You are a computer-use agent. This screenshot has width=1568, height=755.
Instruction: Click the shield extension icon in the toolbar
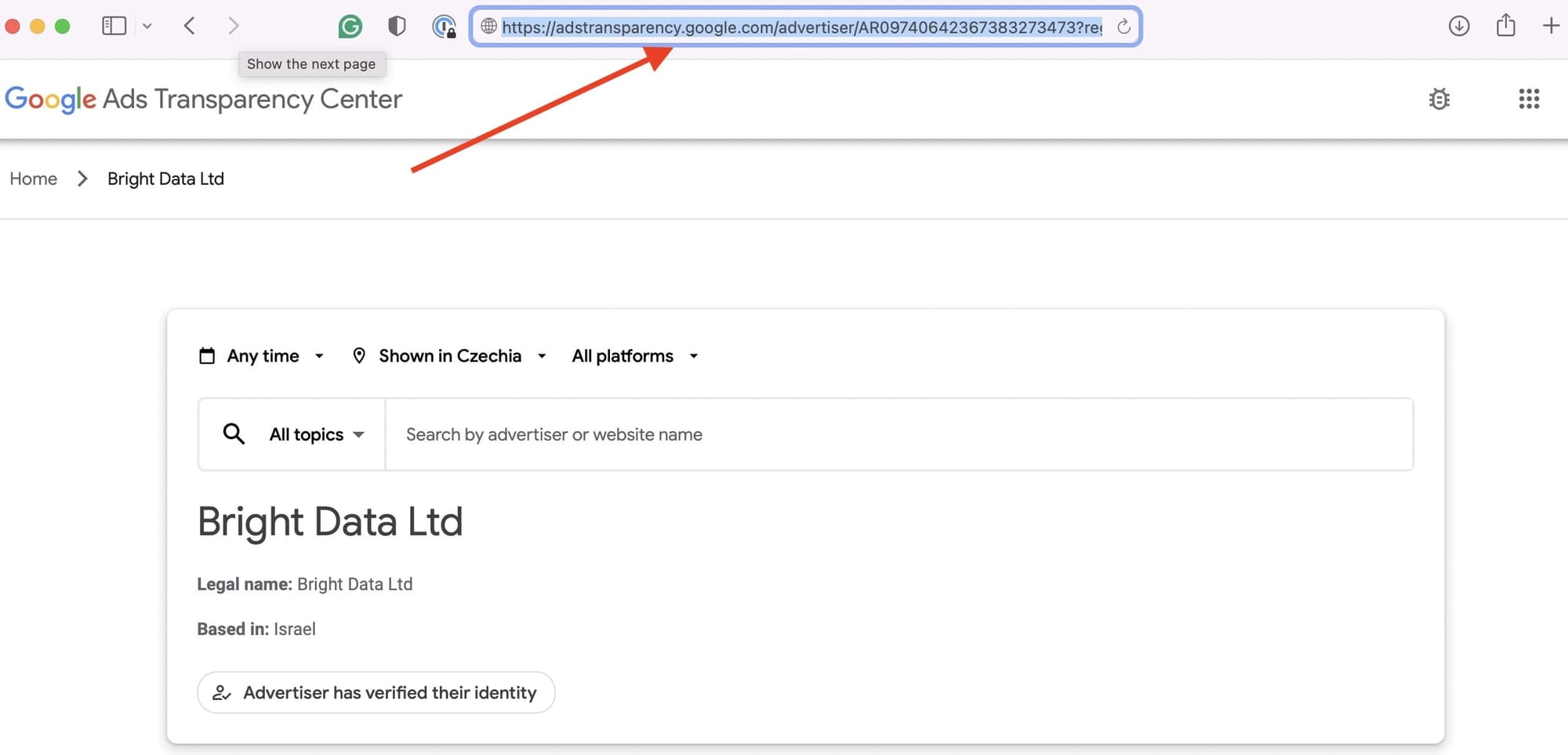coord(397,26)
